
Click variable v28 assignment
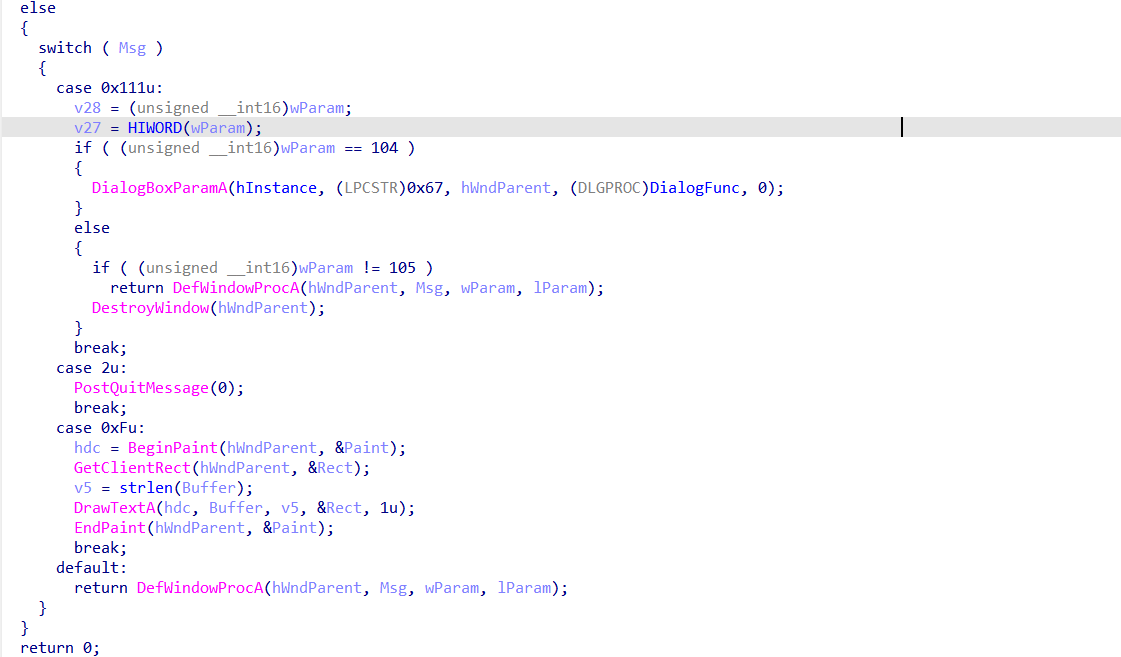(x=87, y=108)
